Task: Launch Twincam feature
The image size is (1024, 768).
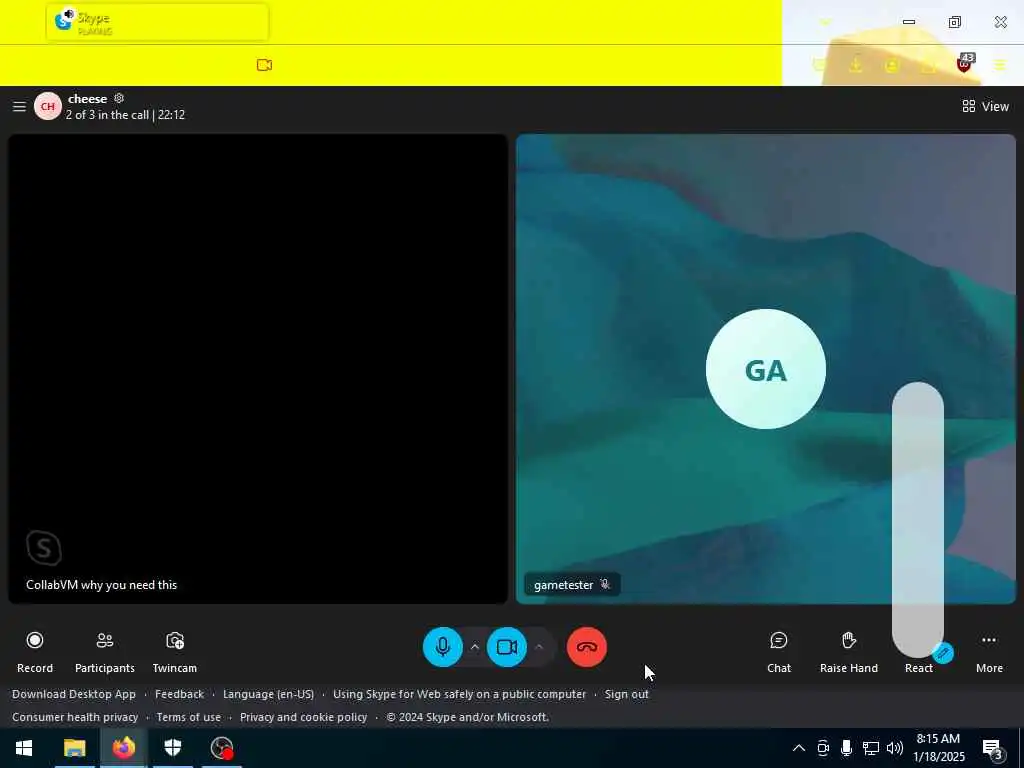Action: click(x=174, y=652)
